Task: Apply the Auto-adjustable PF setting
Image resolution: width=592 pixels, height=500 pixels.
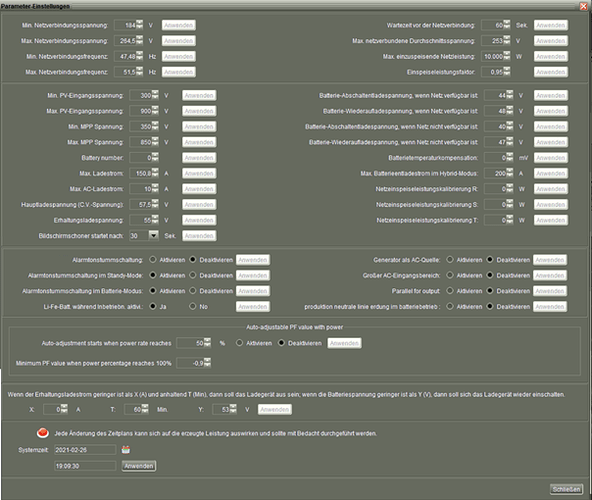Action: click(344, 343)
